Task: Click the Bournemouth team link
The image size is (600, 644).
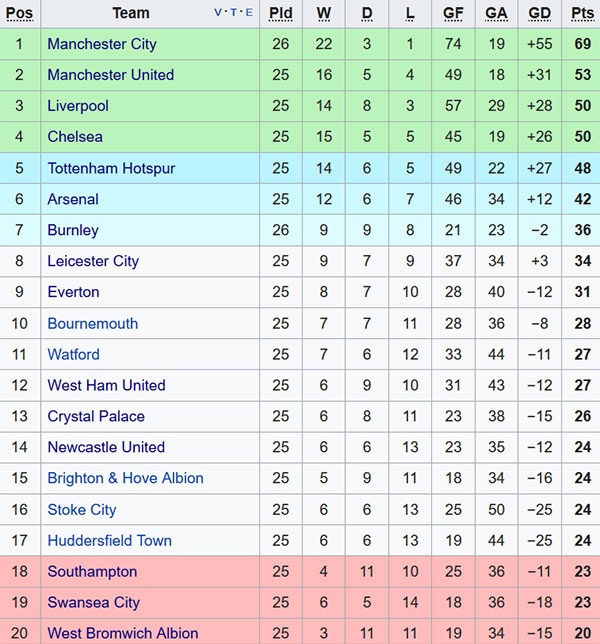Action: [x=93, y=323]
